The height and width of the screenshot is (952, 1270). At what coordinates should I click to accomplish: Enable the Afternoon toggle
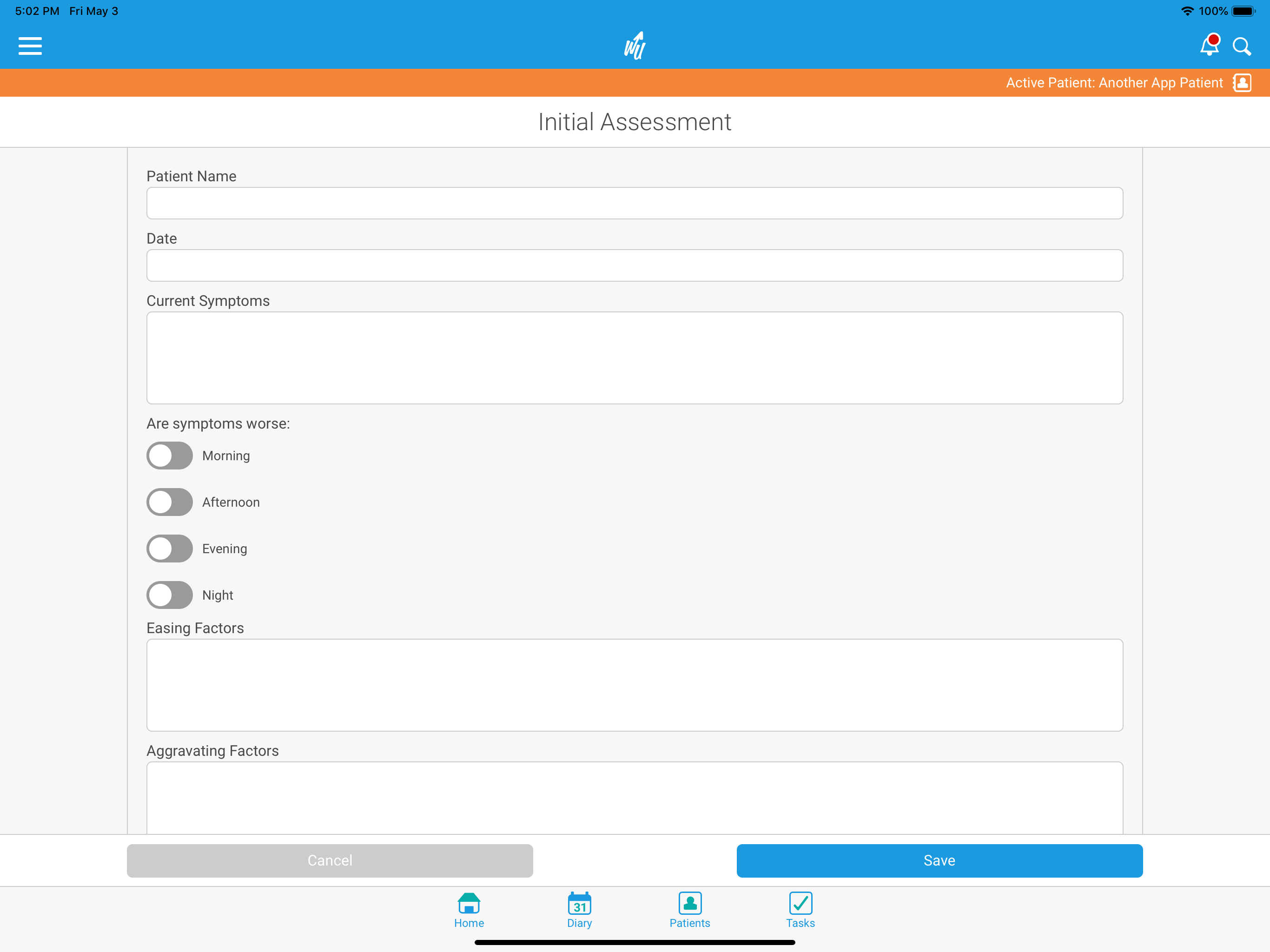coord(169,502)
